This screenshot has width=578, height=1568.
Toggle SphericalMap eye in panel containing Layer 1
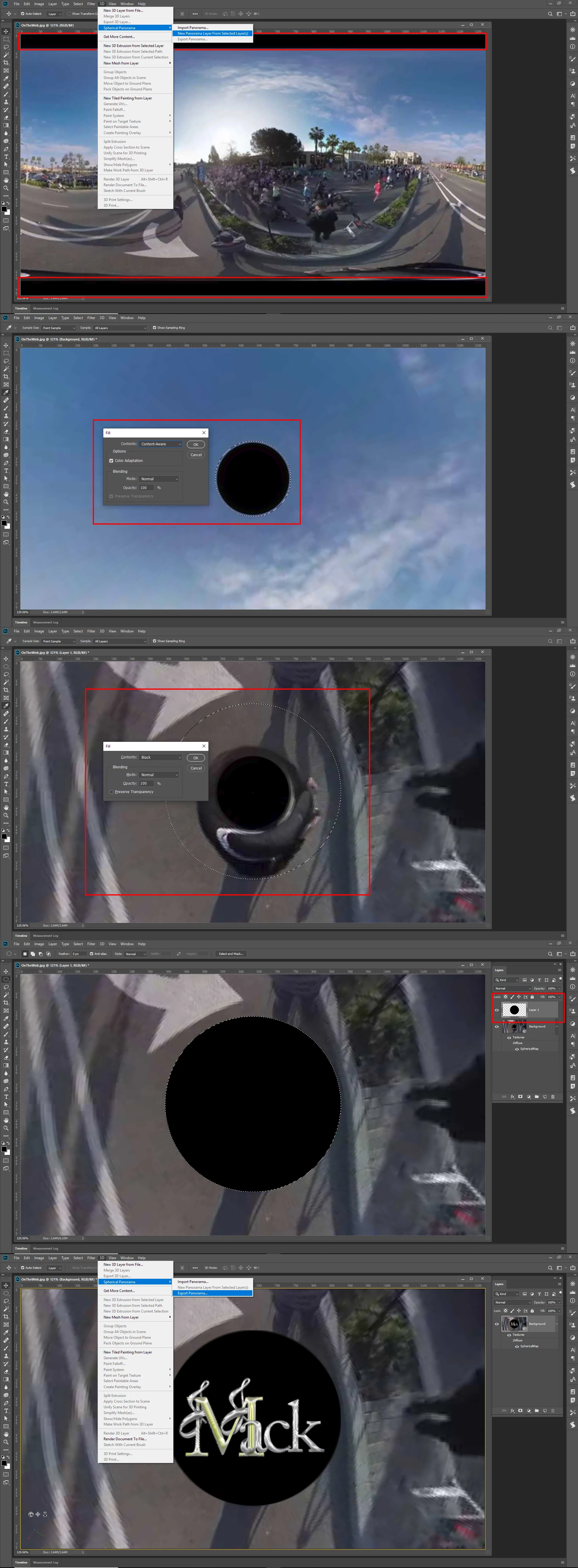pyautogui.click(x=517, y=1049)
